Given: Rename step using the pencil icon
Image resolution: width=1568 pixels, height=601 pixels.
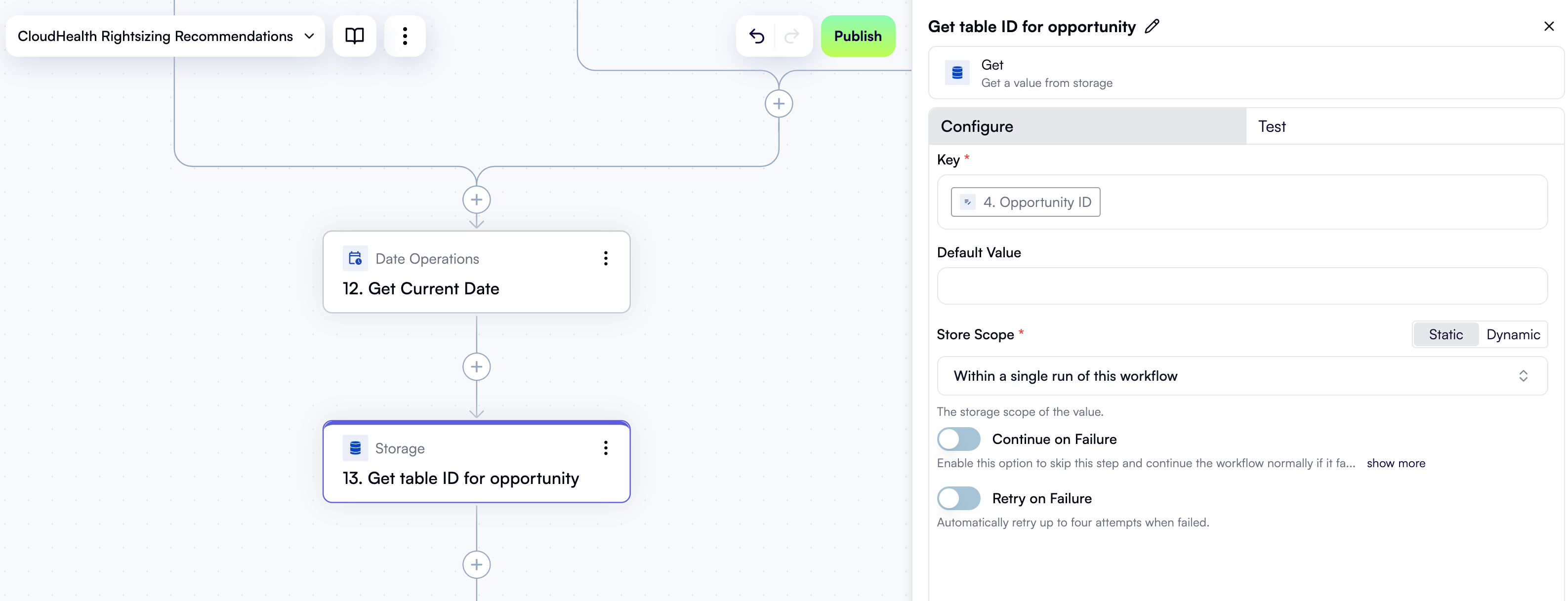Looking at the screenshot, I should [x=1151, y=26].
